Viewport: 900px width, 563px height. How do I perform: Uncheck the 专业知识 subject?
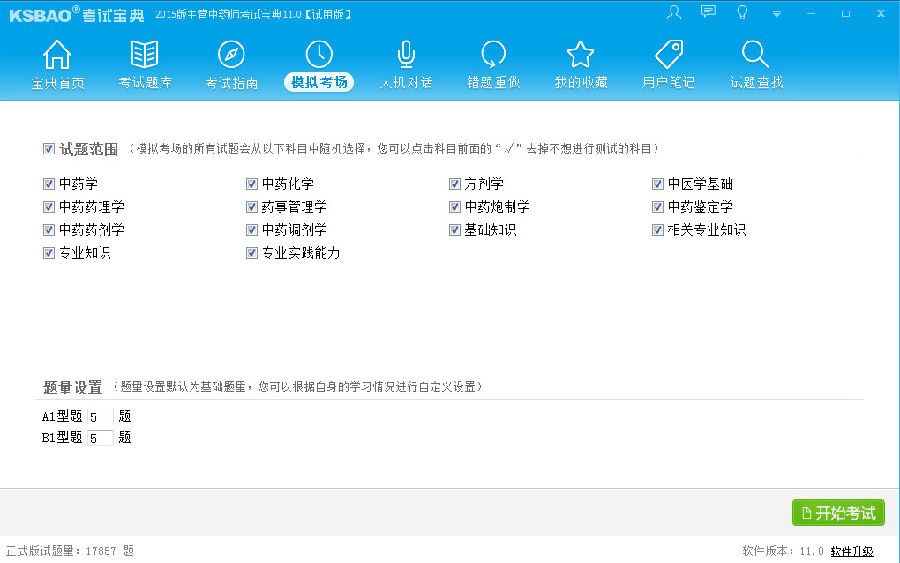click(49, 253)
